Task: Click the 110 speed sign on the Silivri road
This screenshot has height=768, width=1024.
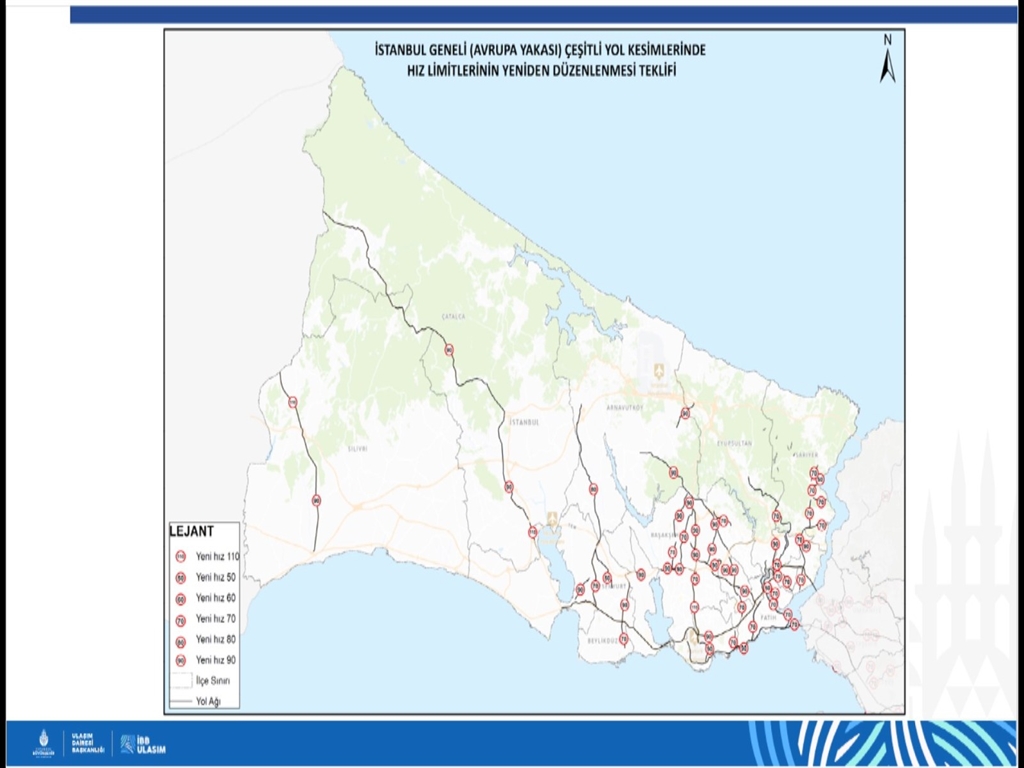Action: (x=292, y=402)
